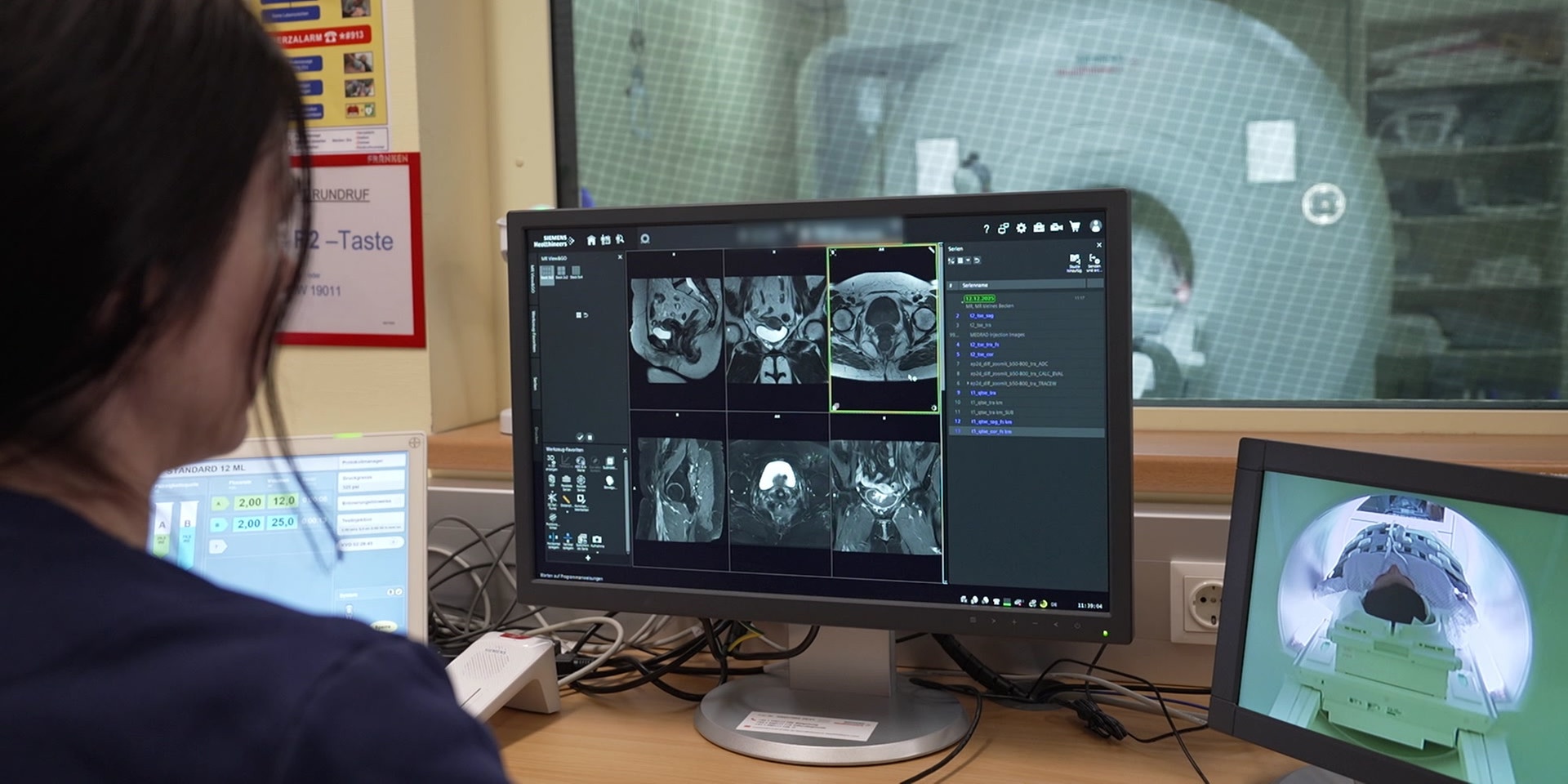Open the small dropdown arrow in Serien toolbar
Viewport: 1568px width, 784px height.
(969, 261)
